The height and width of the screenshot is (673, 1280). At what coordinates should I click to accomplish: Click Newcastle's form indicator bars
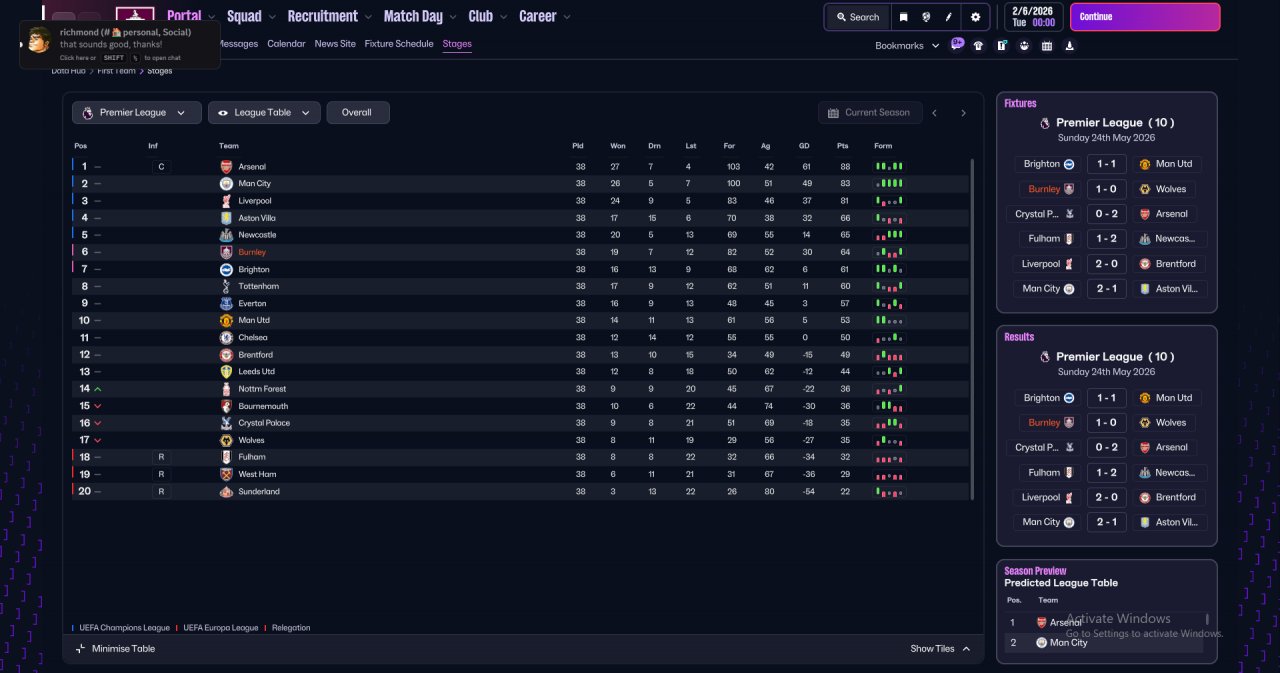889,235
